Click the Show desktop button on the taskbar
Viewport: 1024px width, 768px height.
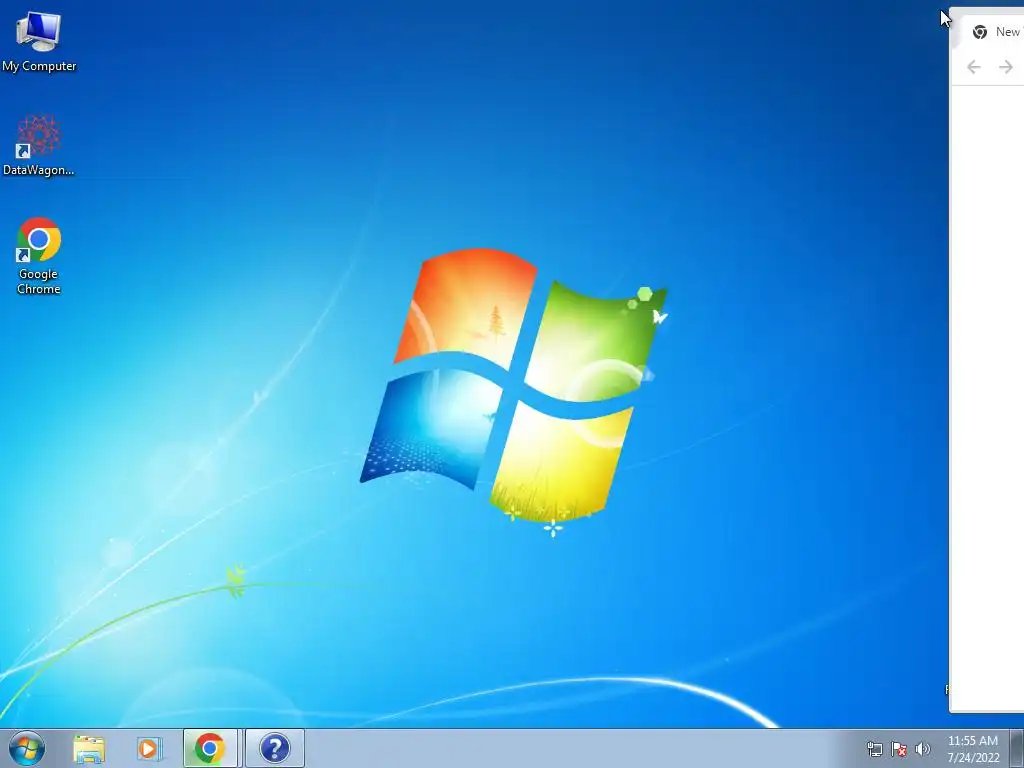pyautogui.click(x=1017, y=748)
